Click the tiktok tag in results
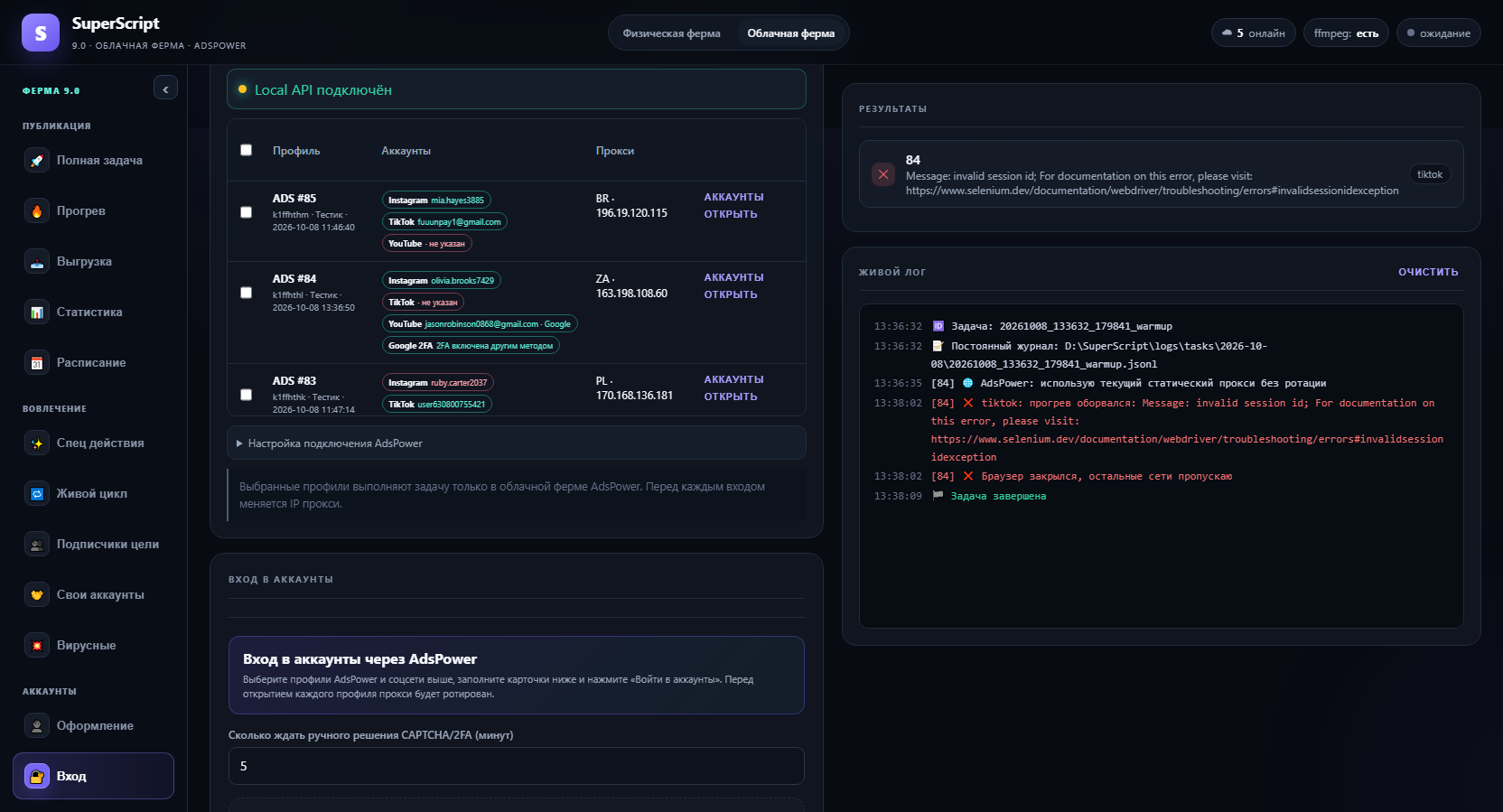Viewport: 1503px width, 812px height. pyautogui.click(x=1430, y=174)
